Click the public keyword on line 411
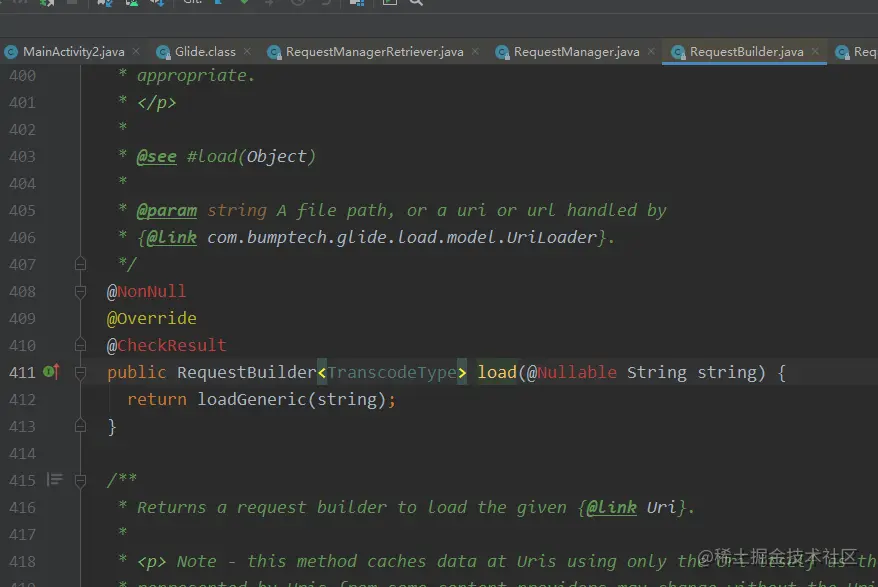The height and width of the screenshot is (587, 878). 137,372
